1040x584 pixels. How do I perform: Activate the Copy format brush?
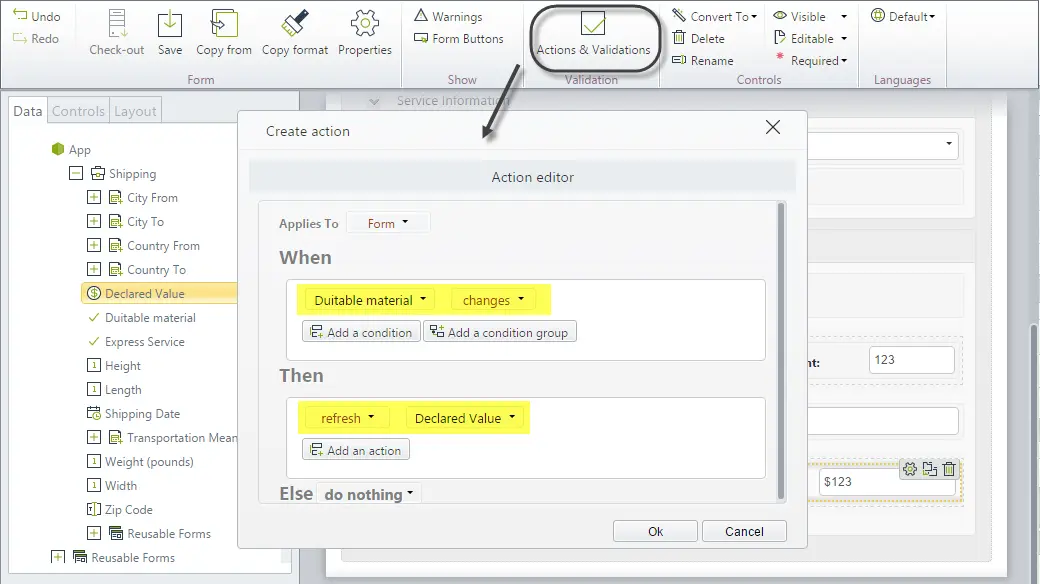[294, 33]
